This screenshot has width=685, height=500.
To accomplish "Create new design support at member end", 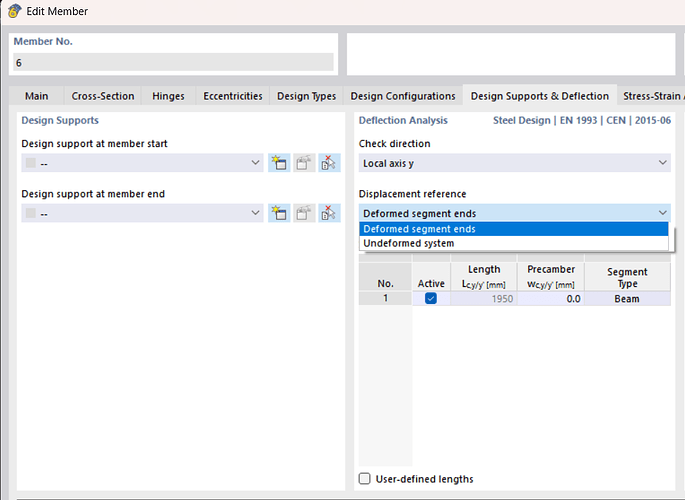I will (x=279, y=213).
